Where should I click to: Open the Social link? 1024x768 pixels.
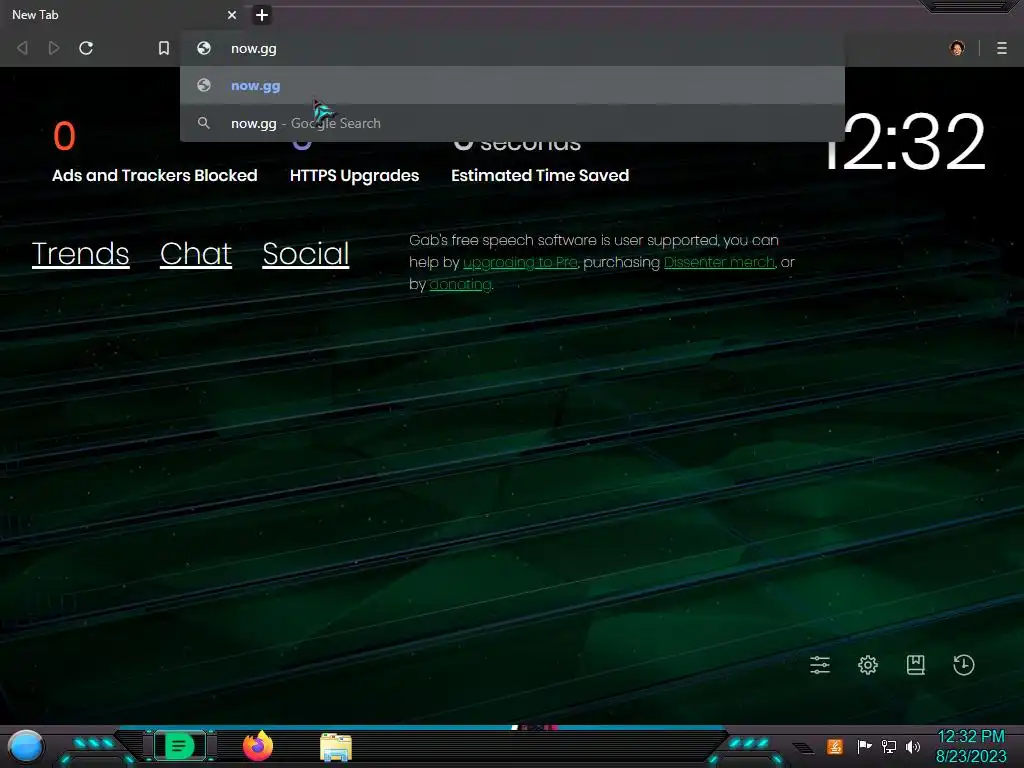306,254
